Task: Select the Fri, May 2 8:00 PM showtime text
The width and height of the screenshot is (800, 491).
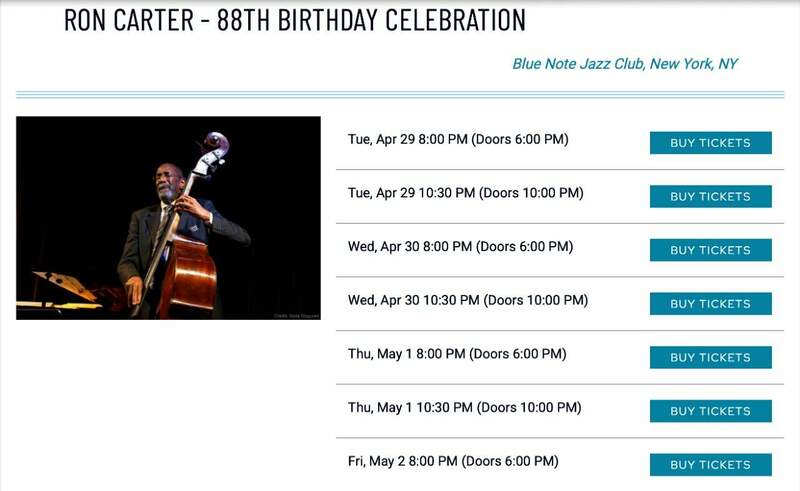Action: [452, 461]
